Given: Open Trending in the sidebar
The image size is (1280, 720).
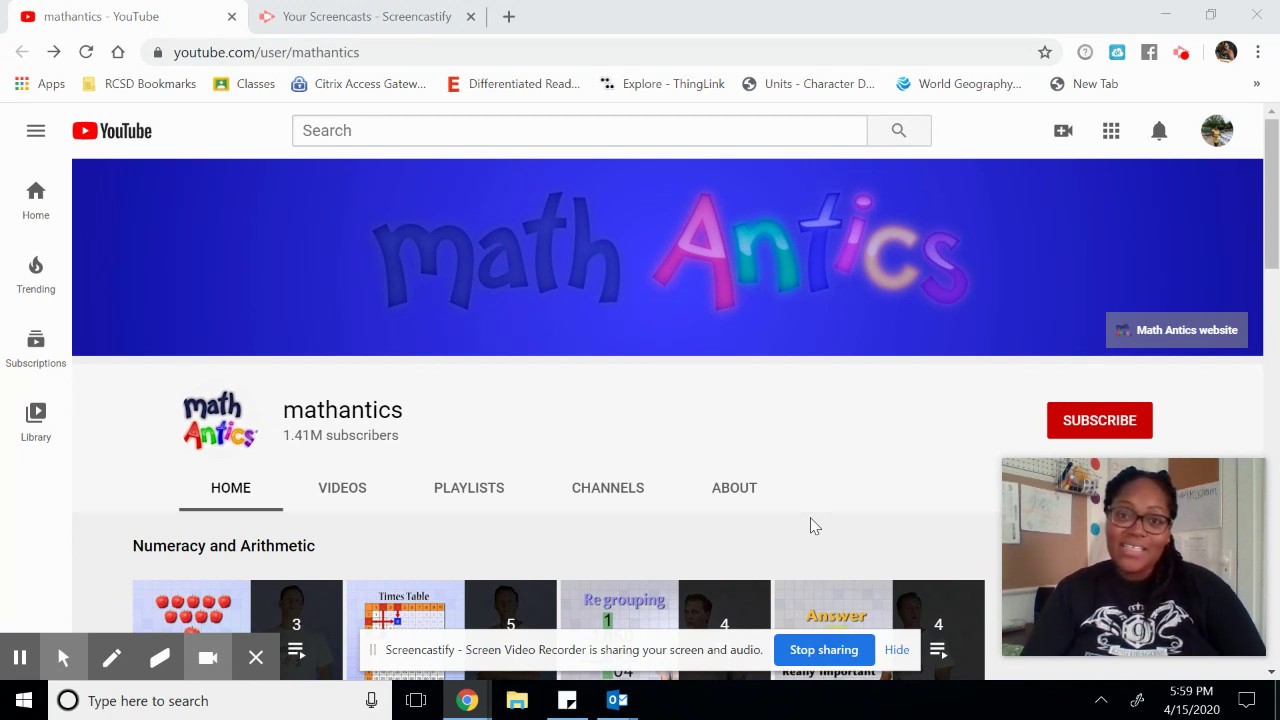Looking at the screenshot, I should pyautogui.click(x=36, y=274).
